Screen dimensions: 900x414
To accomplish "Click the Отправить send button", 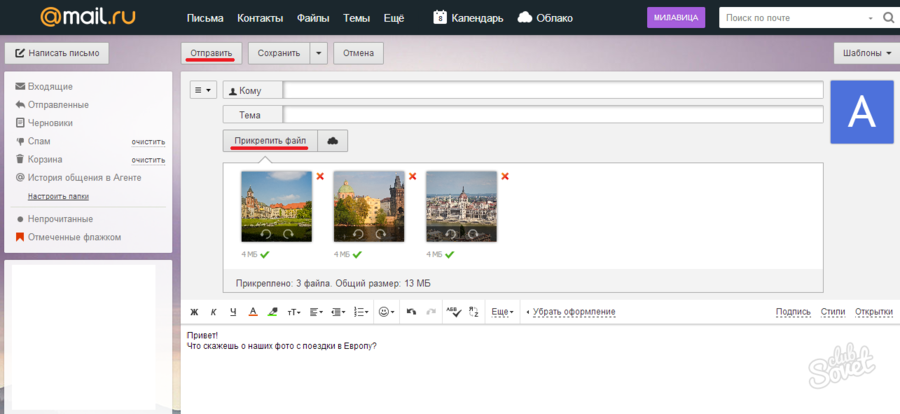I will pos(211,53).
